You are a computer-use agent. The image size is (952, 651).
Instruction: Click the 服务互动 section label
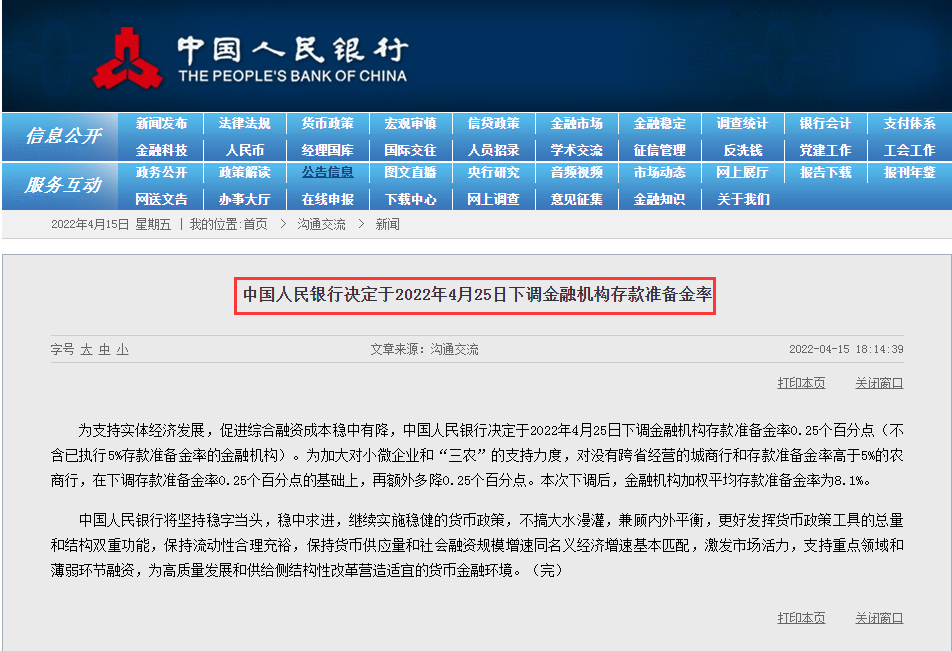[63, 185]
